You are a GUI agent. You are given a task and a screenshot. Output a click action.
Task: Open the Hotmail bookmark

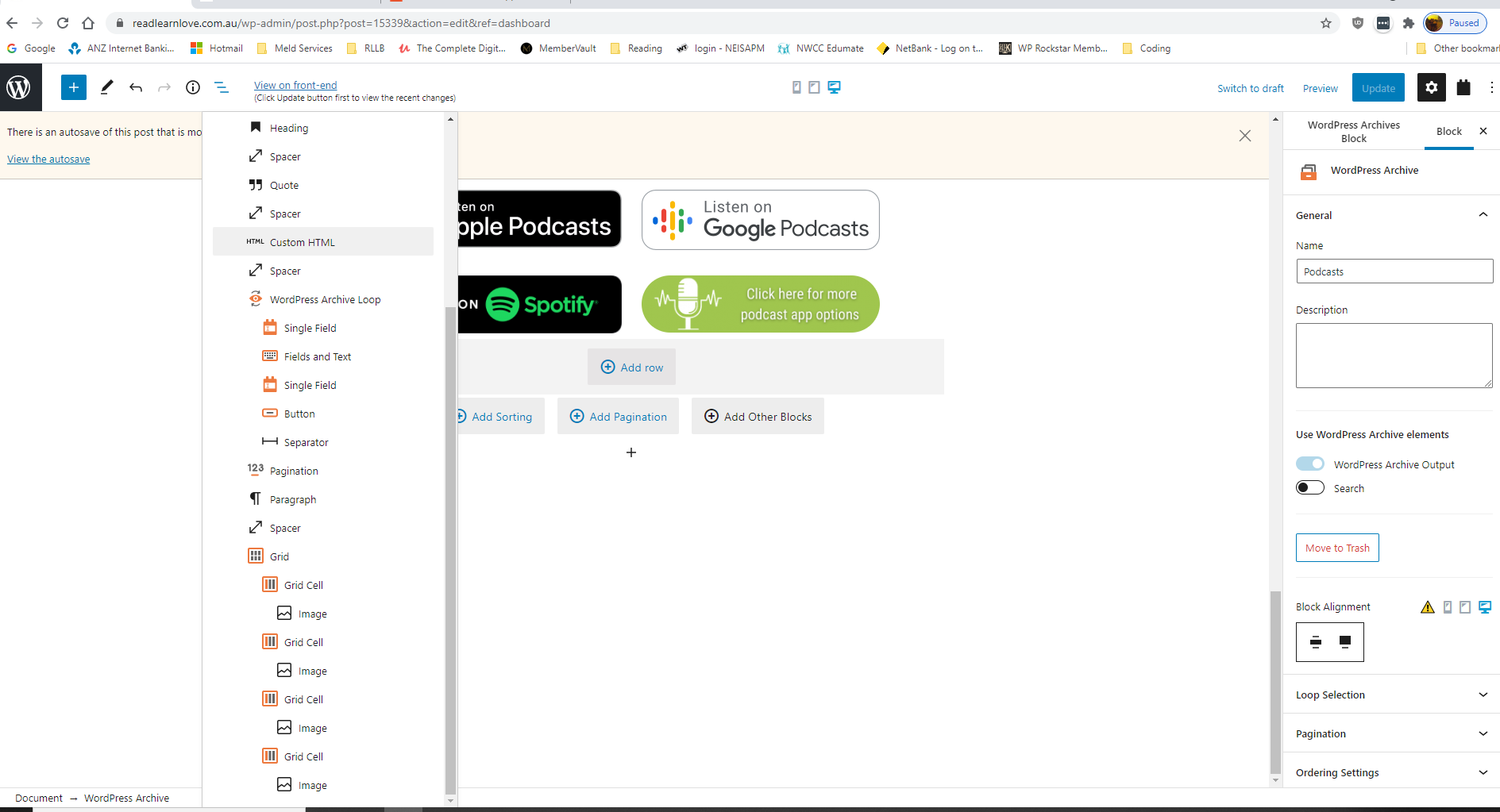[x=217, y=48]
